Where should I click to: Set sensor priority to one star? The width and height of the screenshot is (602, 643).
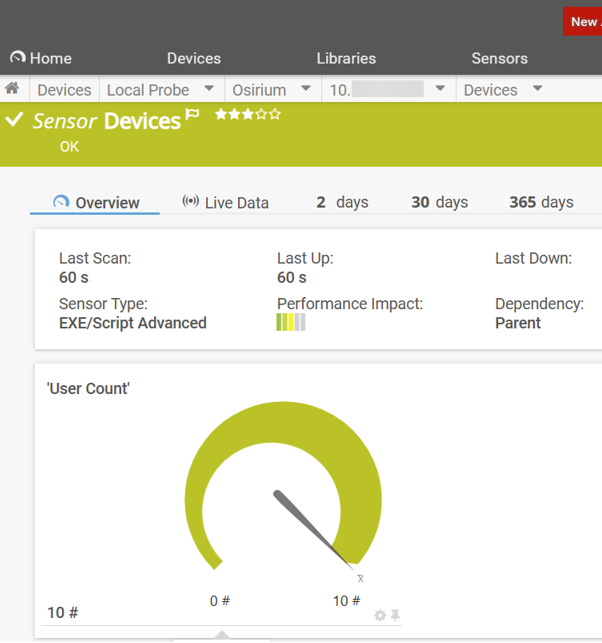click(x=221, y=115)
